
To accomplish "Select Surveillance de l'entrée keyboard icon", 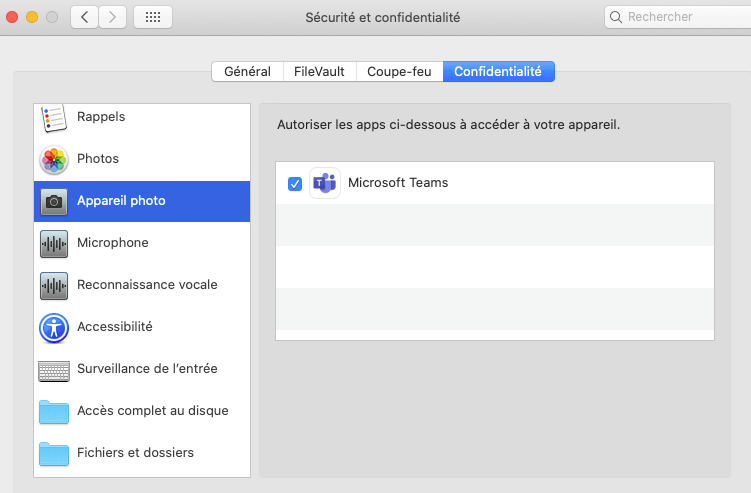I will pyautogui.click(x=53, y=369).
